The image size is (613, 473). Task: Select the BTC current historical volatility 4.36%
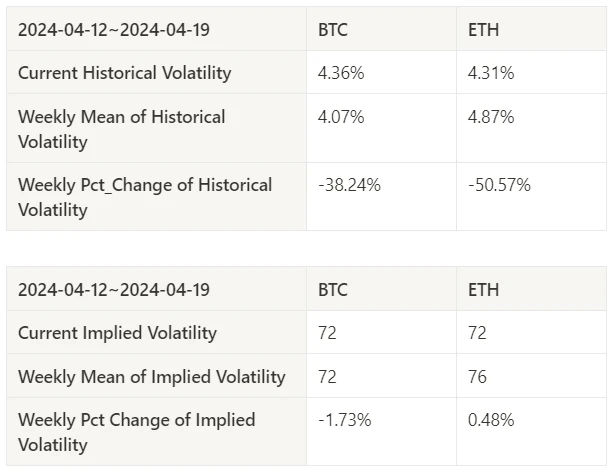[341, 73]
